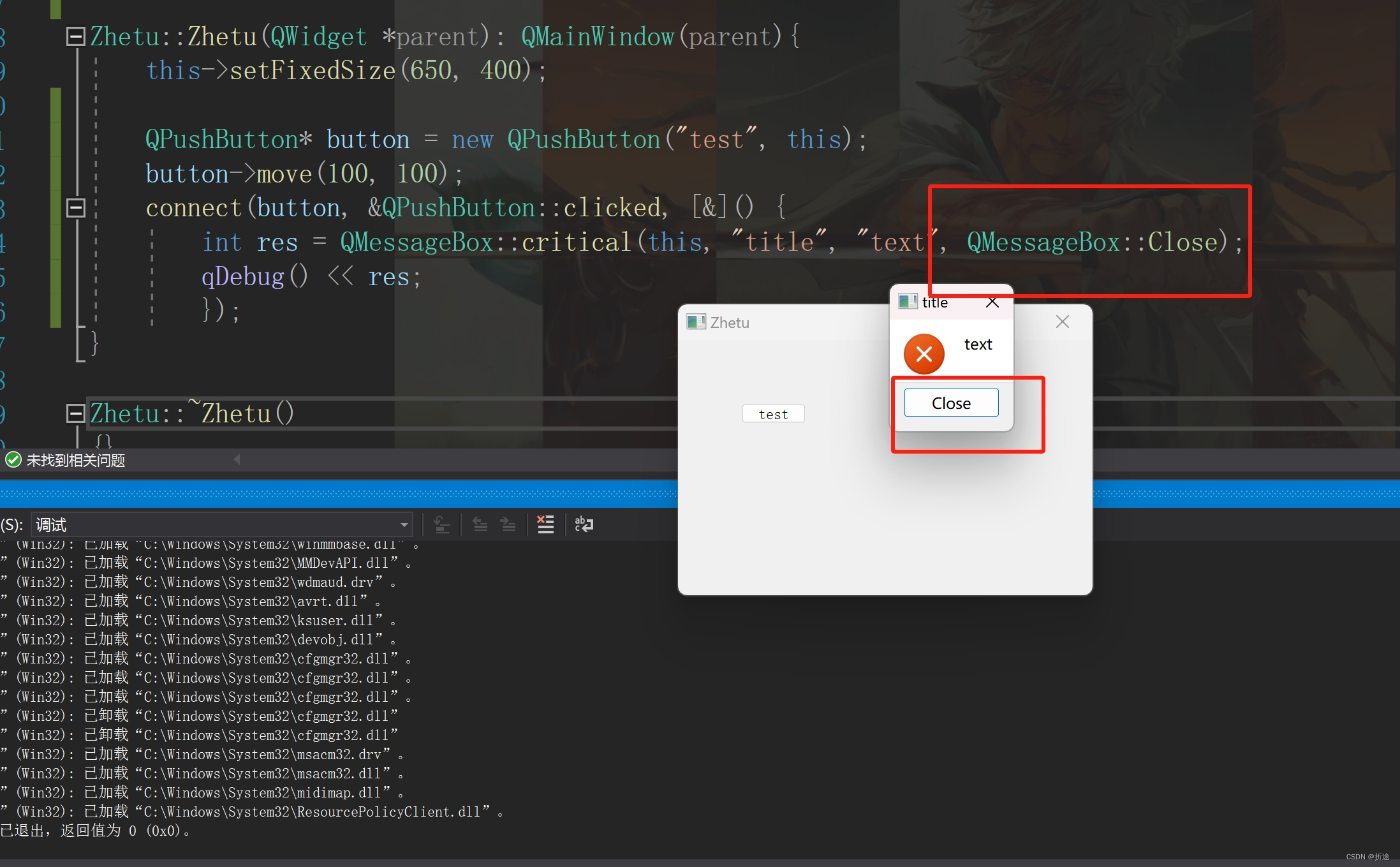The height and width of the screenshot is (867, 1400).
Task: Close the Zhetu main window
Action: (1062, 322)
